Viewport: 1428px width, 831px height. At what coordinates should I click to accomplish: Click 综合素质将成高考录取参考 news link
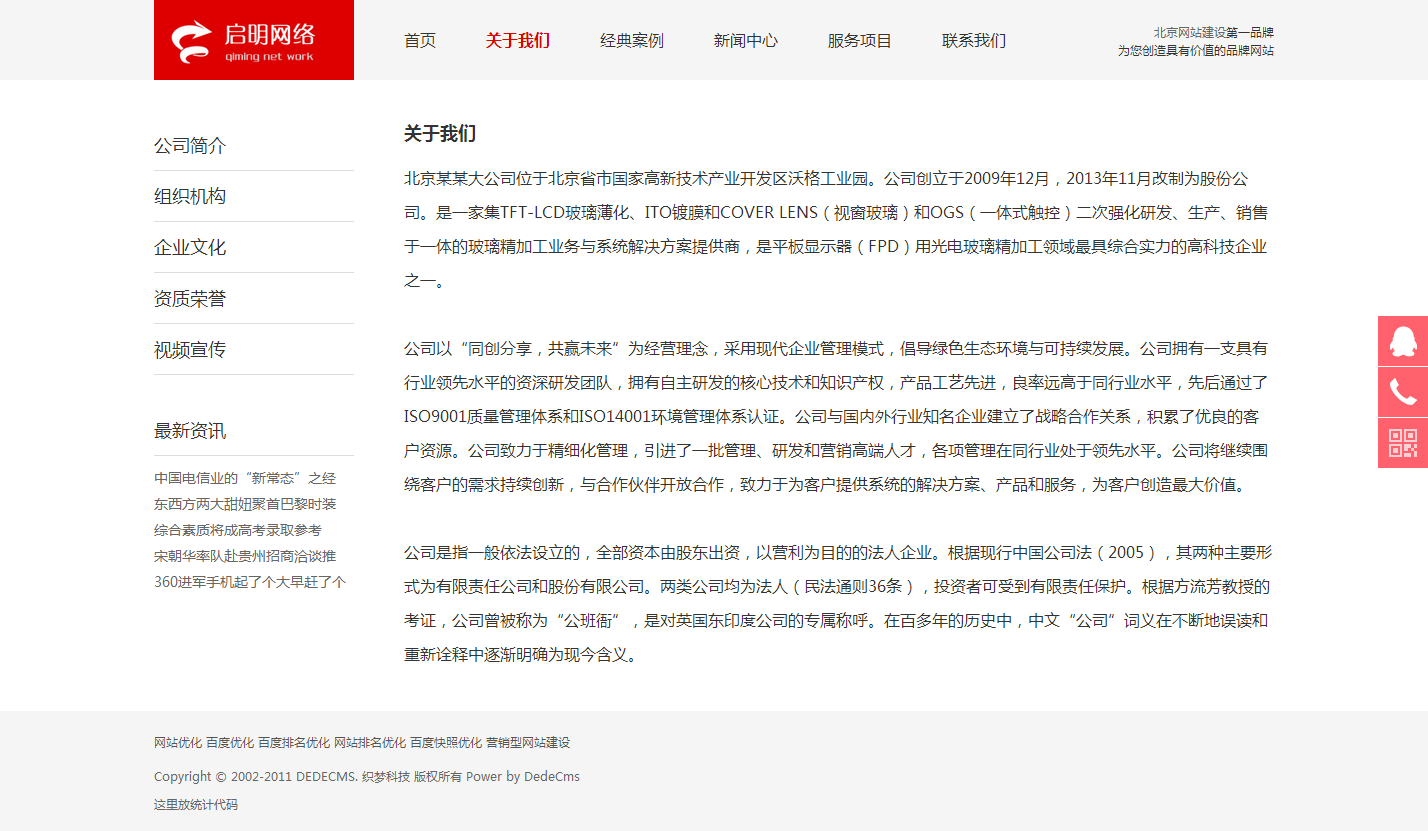238,530
